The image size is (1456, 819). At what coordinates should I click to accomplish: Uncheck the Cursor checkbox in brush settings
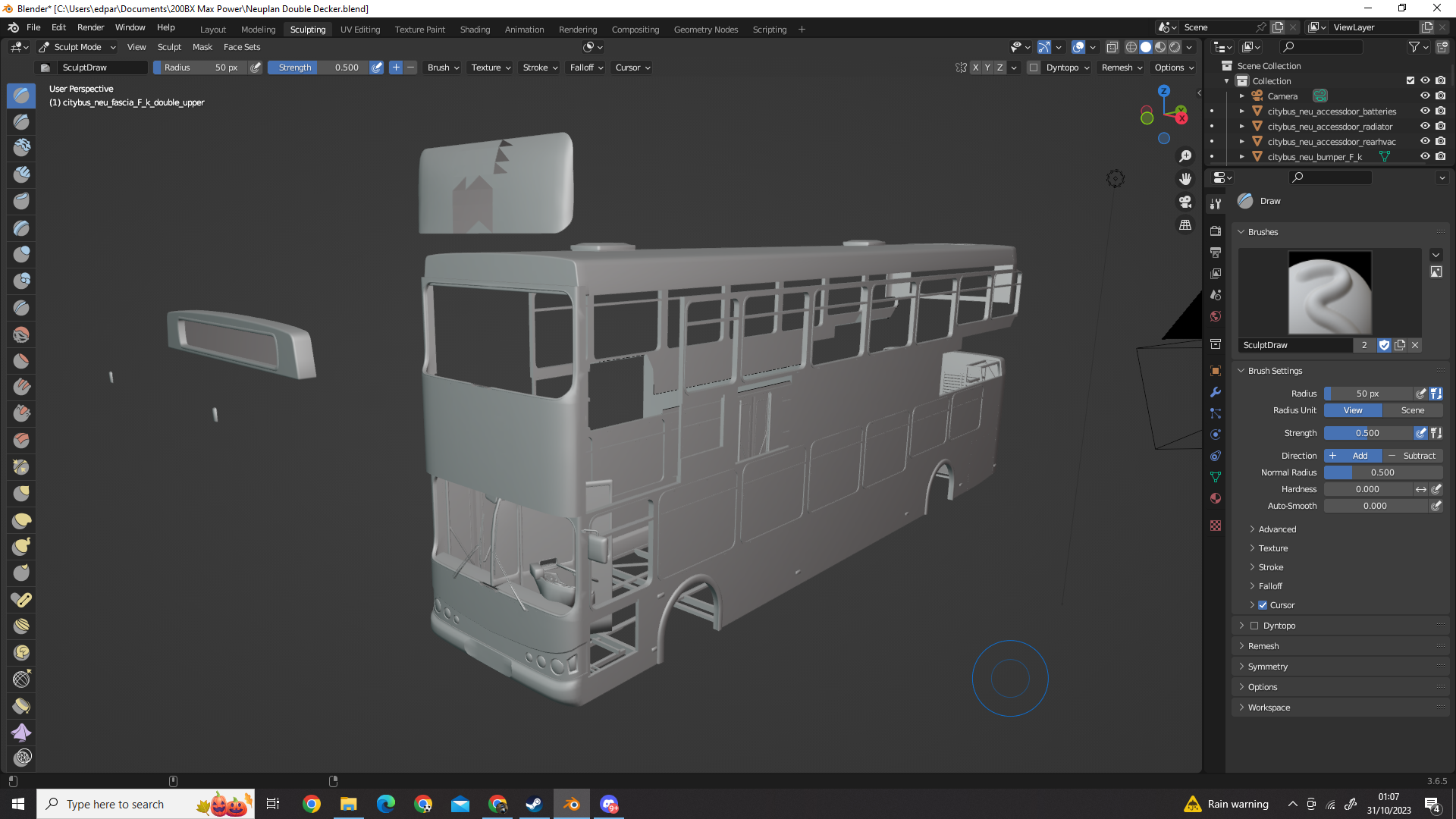[1263, 605]
